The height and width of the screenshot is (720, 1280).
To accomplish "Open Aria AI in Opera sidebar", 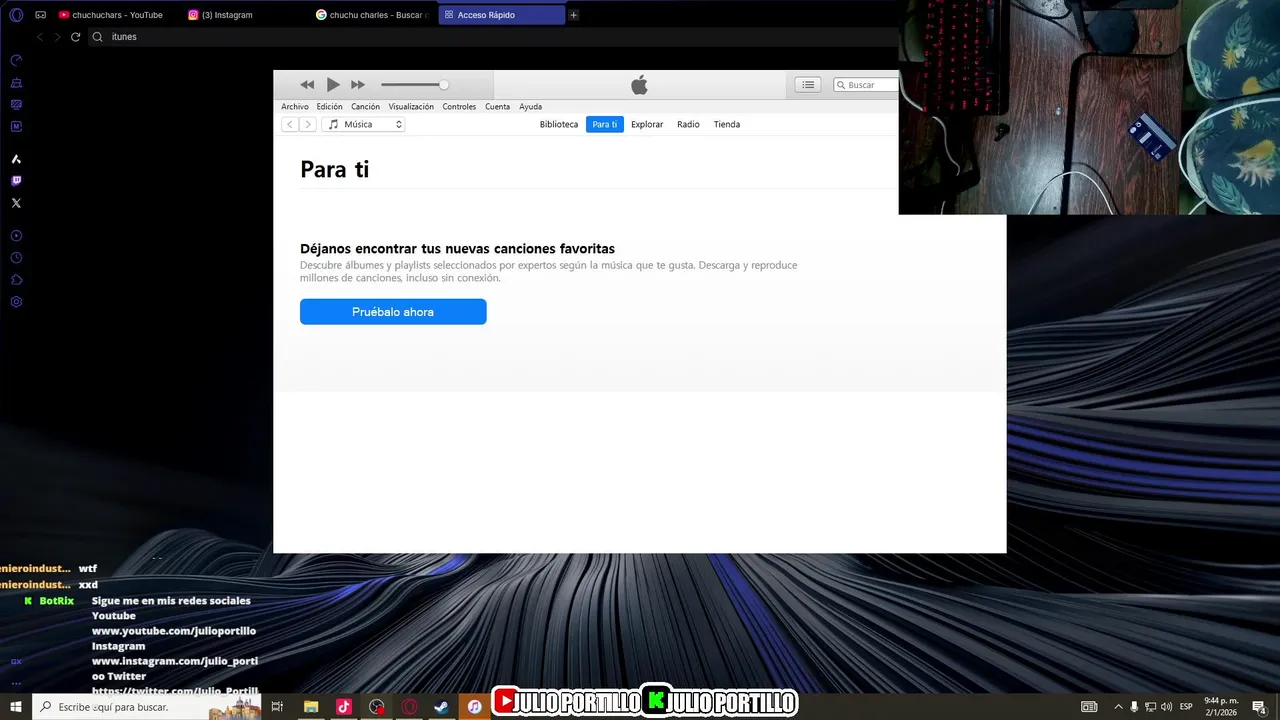I will pos(16,159).
